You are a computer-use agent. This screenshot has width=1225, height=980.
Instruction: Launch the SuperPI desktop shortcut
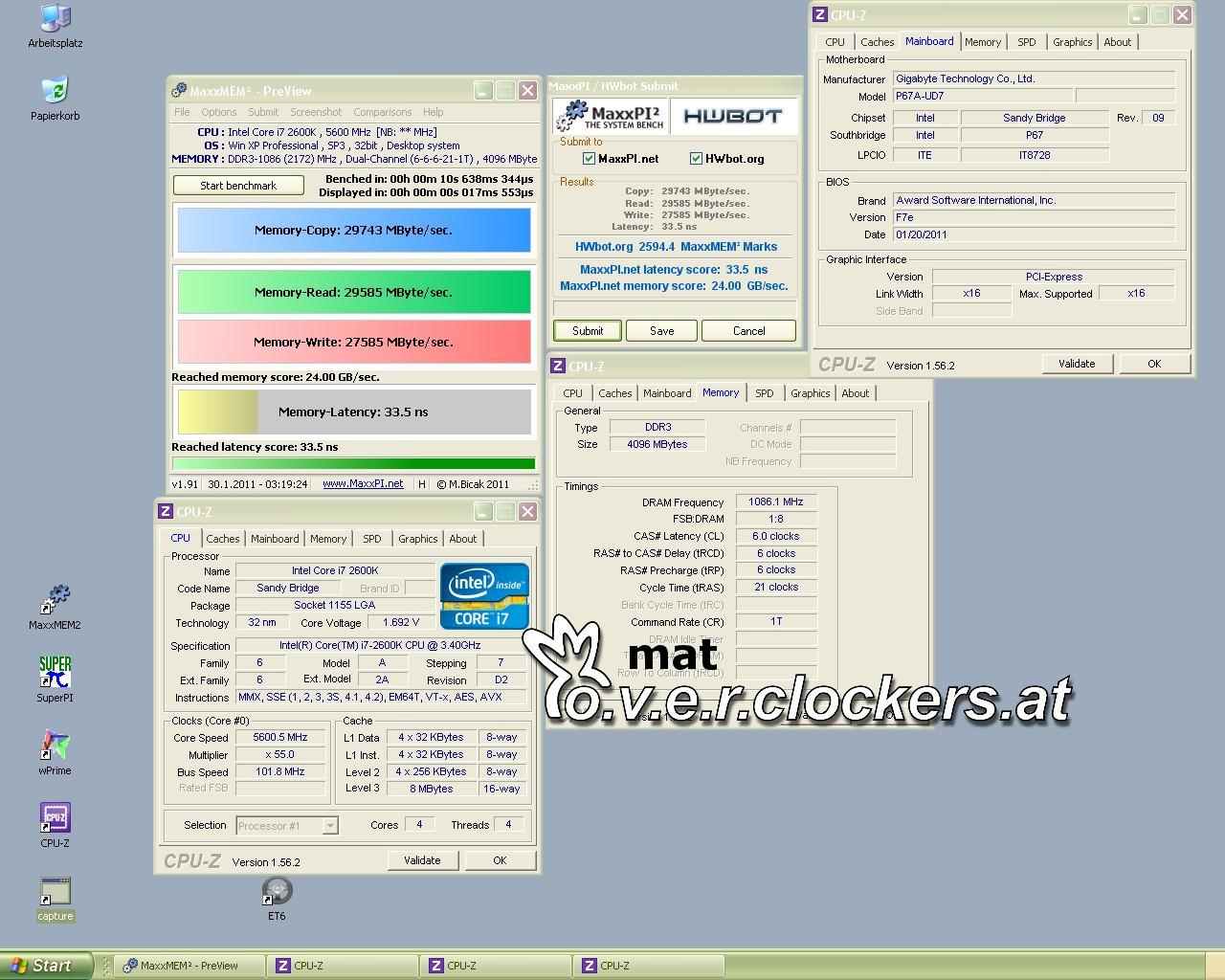[x=55, y=680]
